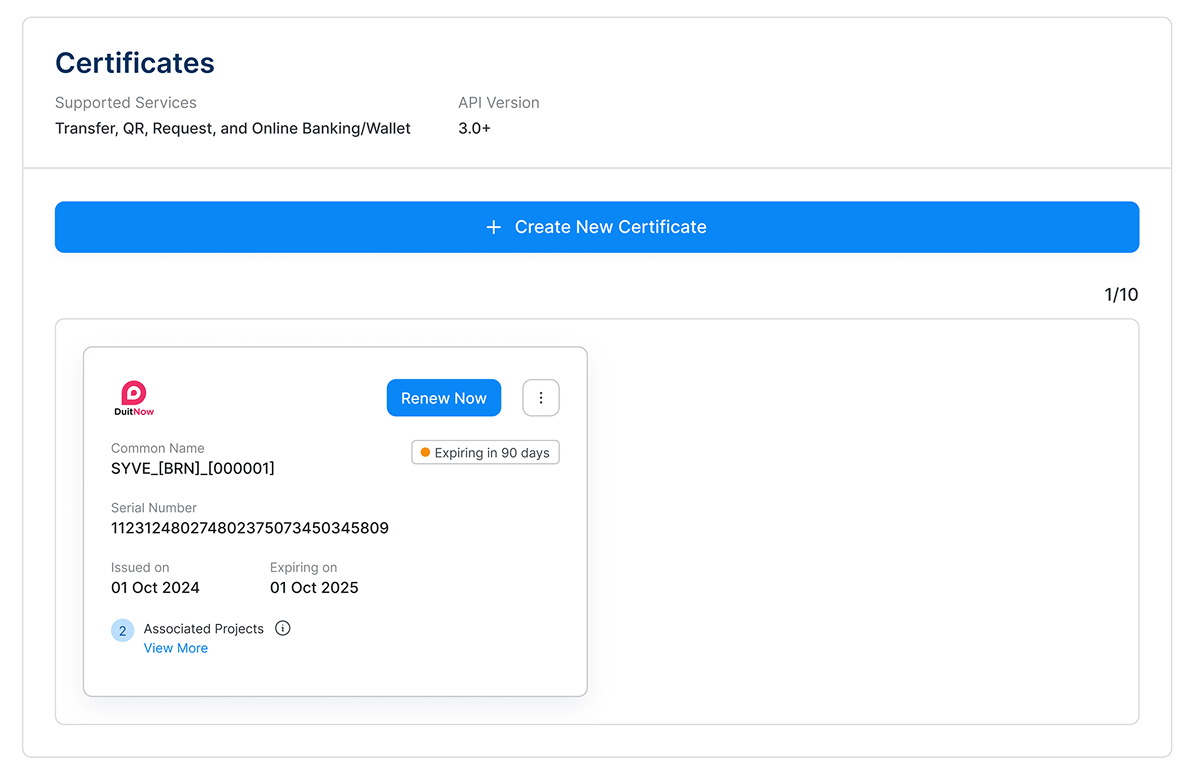Click the Certificates page heading
Screen dimensions: 1200x780
click(135, 63)
